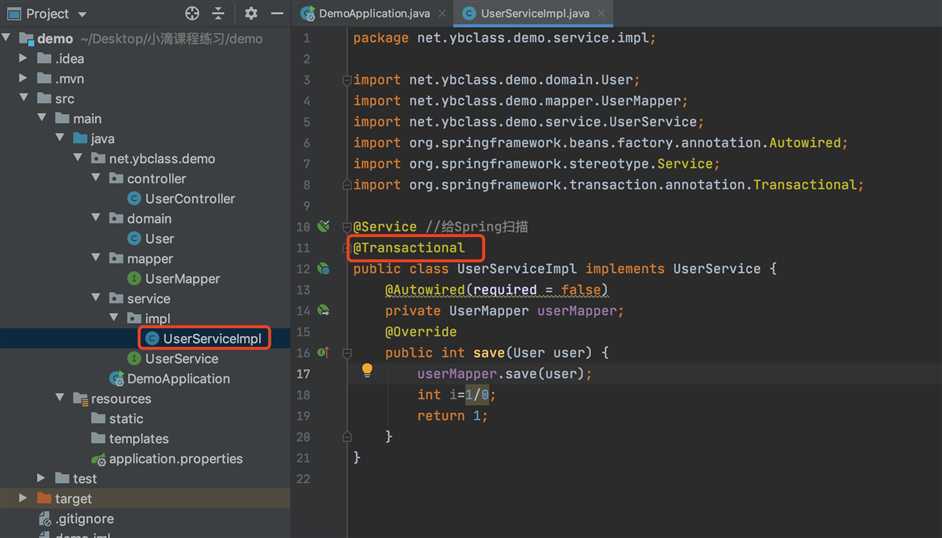The width and height of the screenshot is (942, 538).
Task: Select the templates folder
Action: click(139, 439)
